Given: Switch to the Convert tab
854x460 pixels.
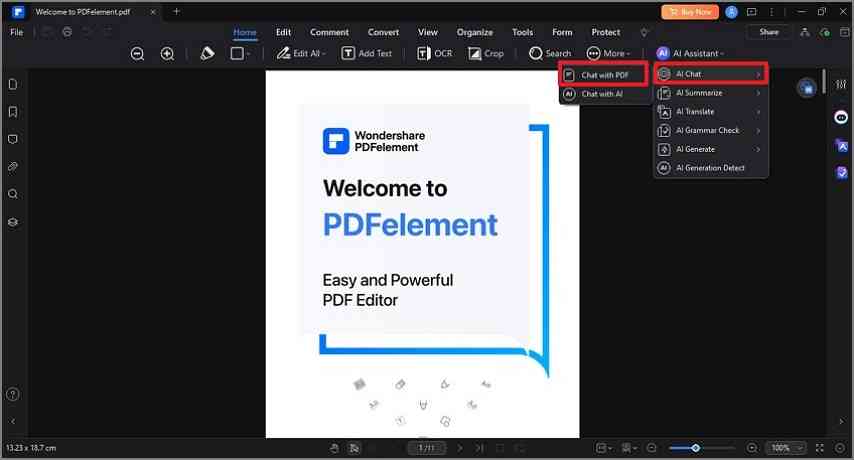Looking at the screenshot, I should (383, 32).
